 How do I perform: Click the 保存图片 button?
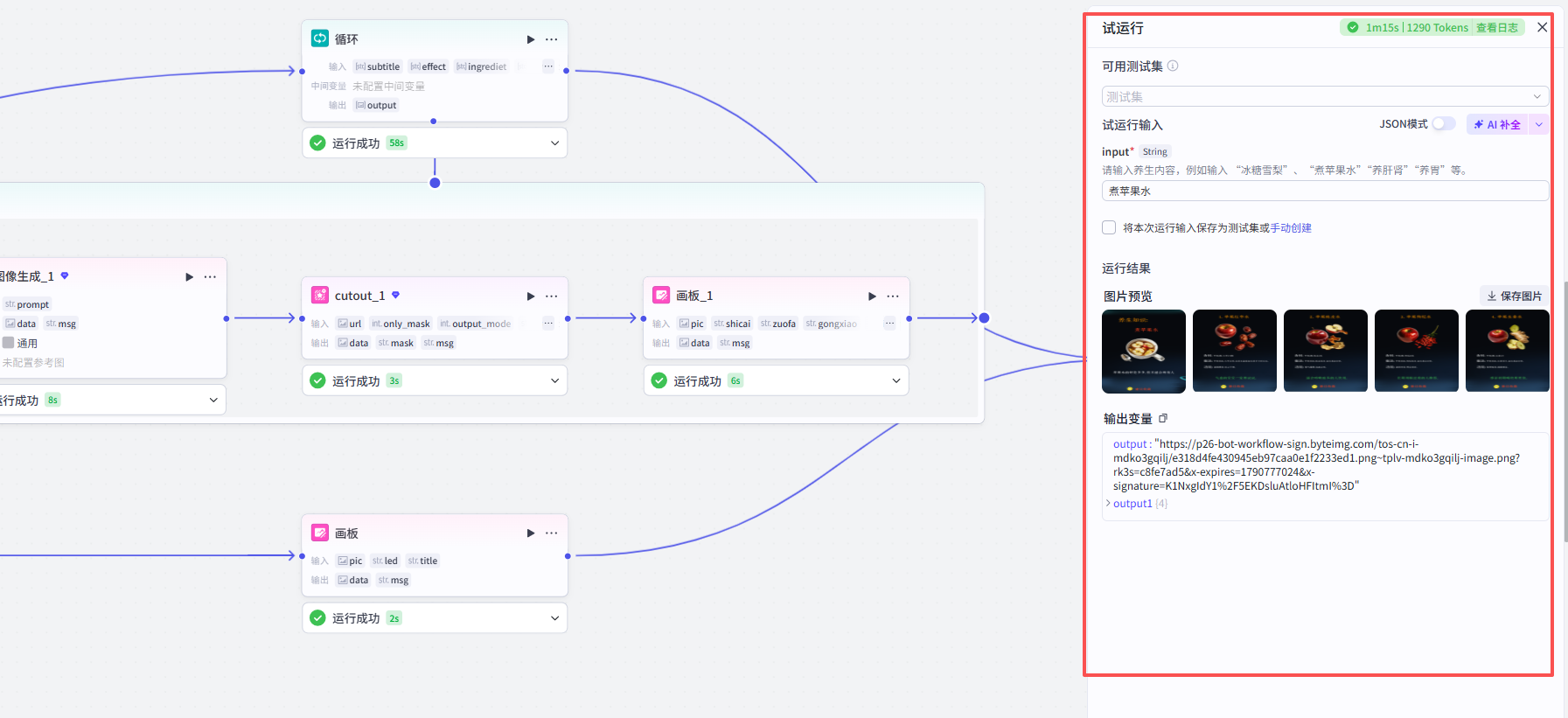(x=1514, y=296)
